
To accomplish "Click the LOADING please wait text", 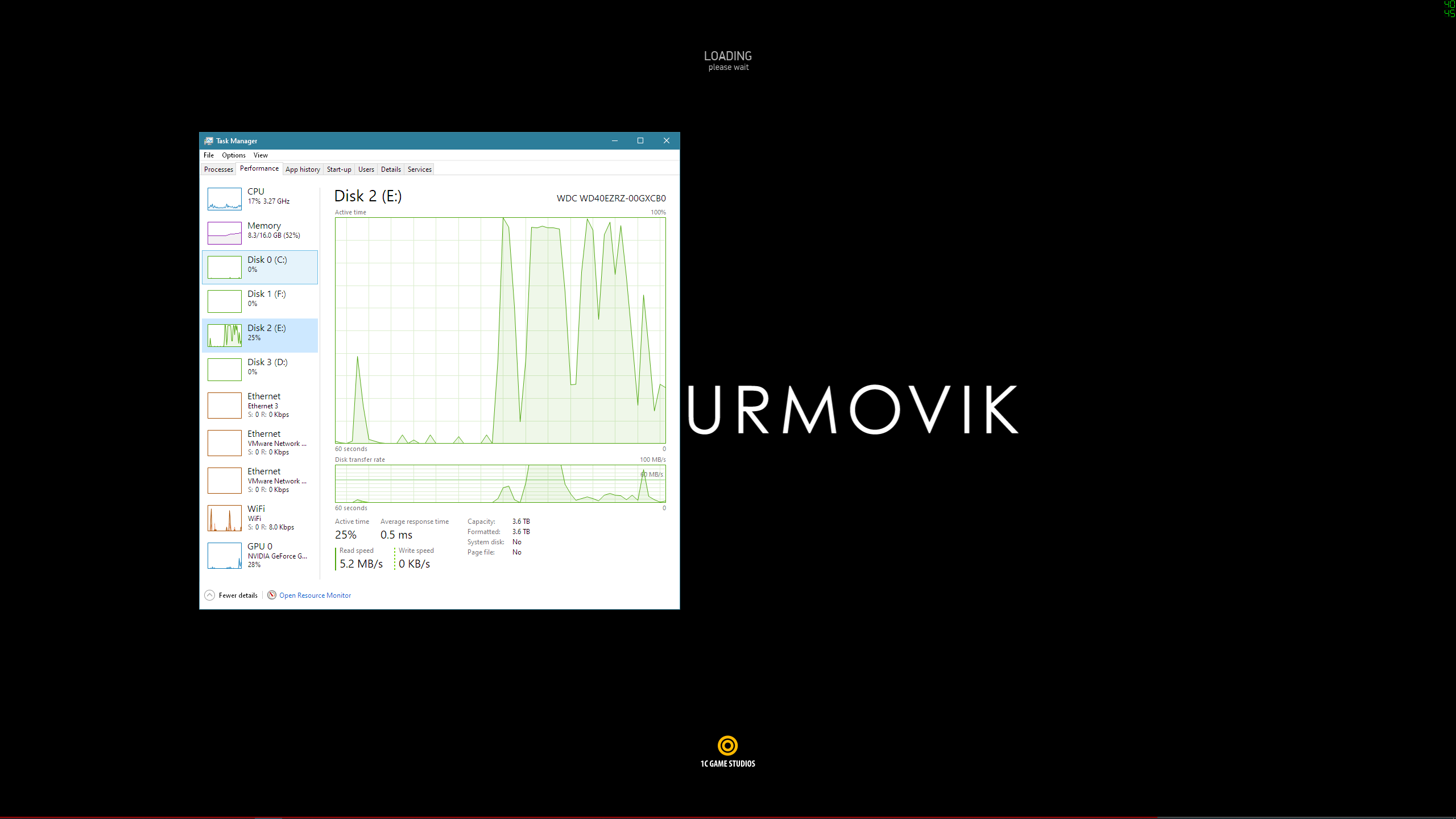I will 728,60.
